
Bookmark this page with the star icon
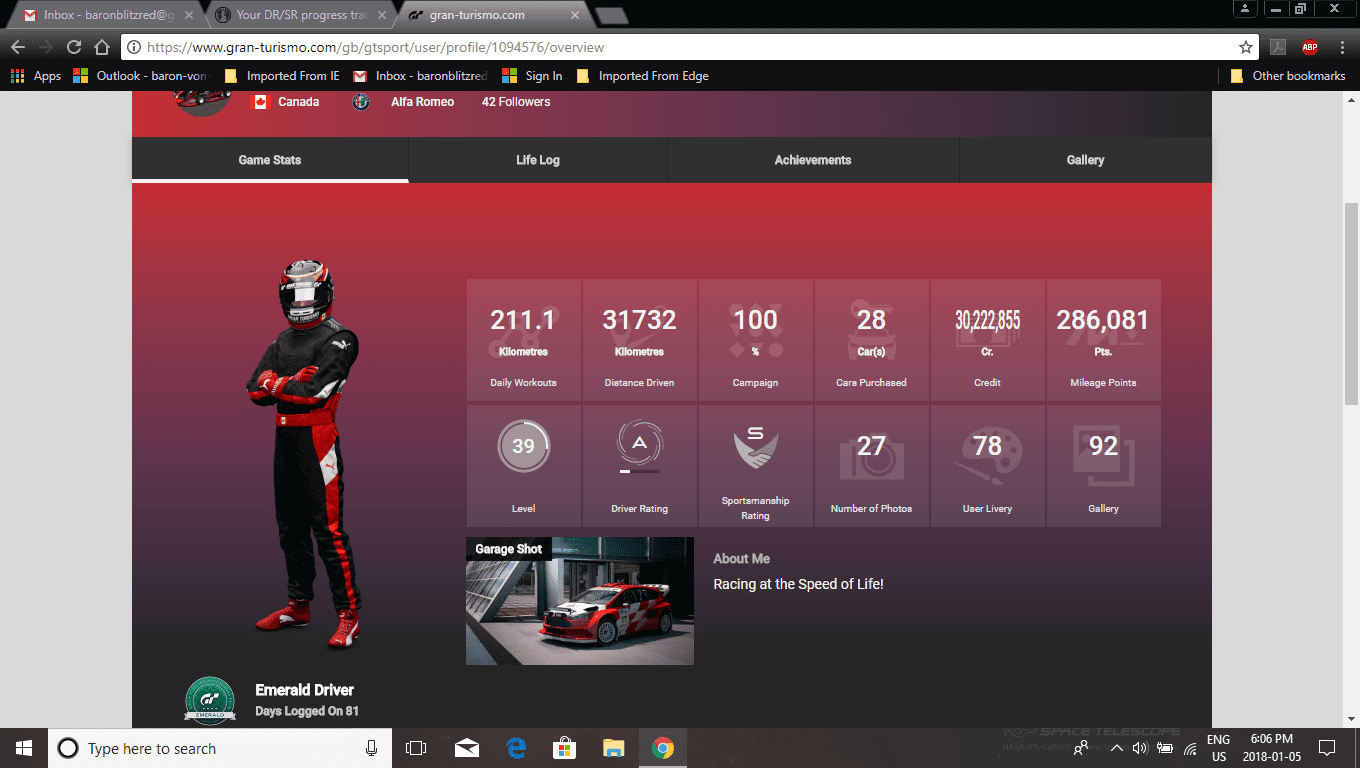coord(1245,47)
